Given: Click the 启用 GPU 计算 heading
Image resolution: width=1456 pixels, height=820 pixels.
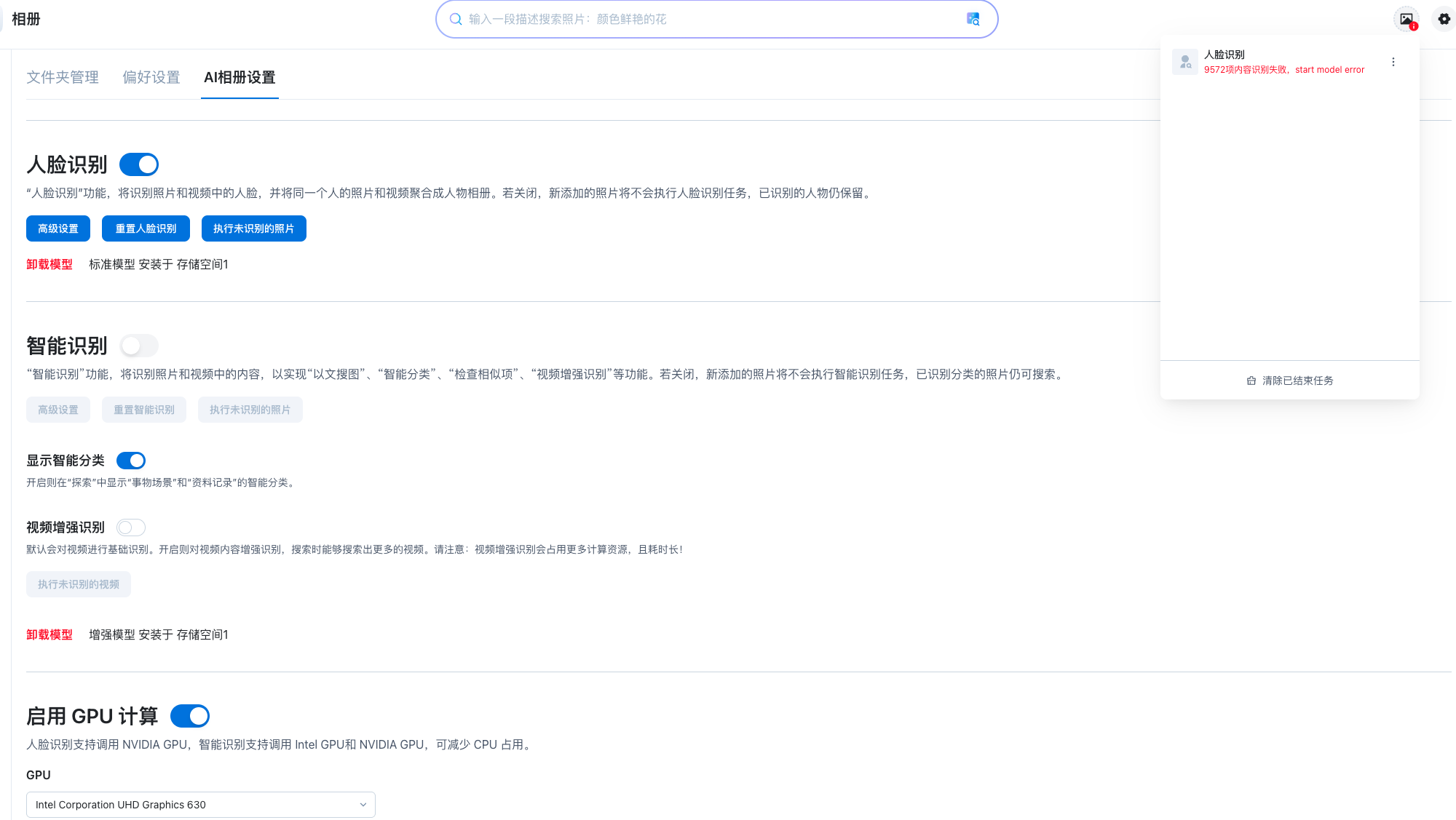Looking at the screenshot, I should (x=92, y=716).
